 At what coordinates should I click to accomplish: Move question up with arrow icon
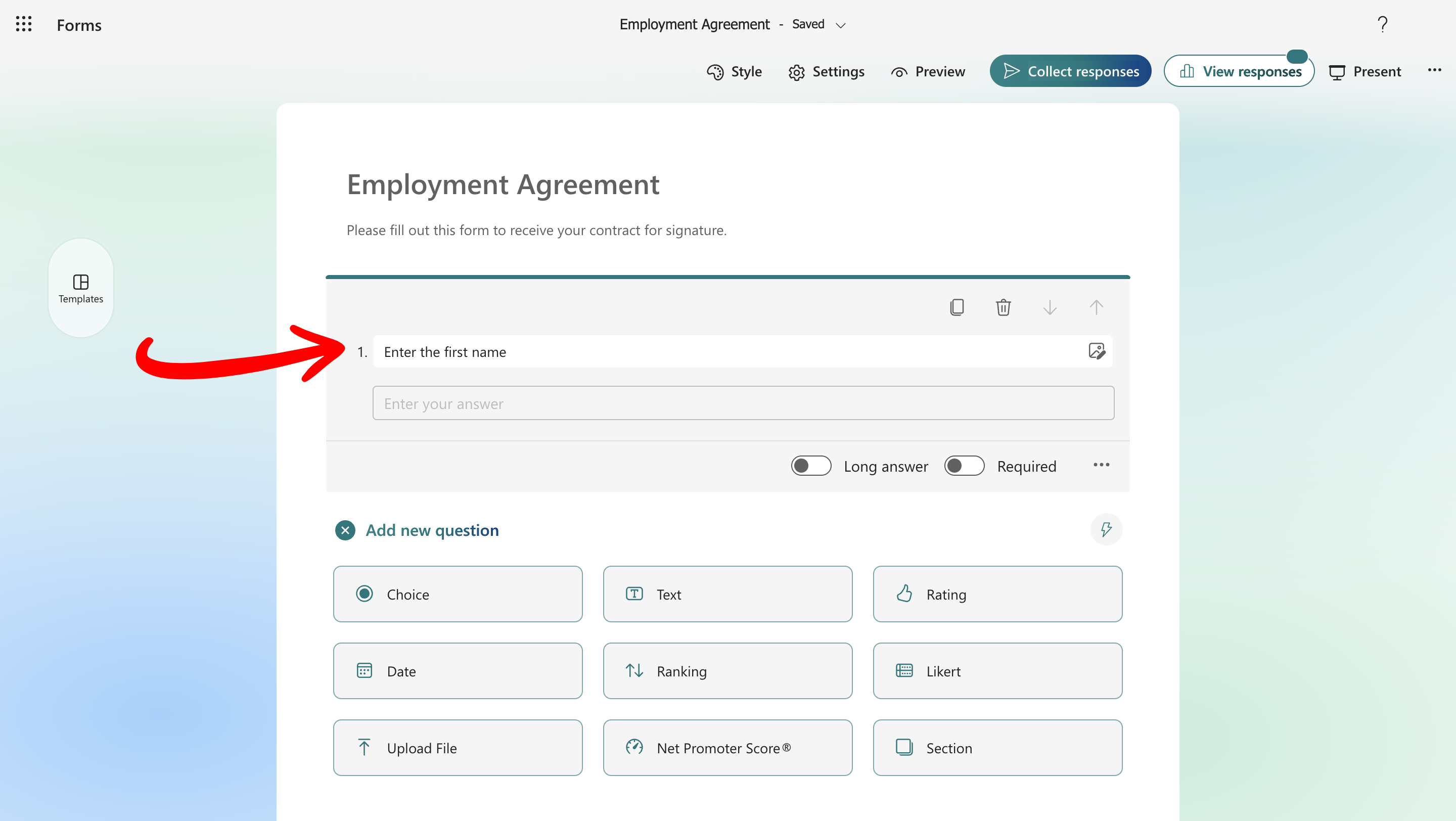1096,307
